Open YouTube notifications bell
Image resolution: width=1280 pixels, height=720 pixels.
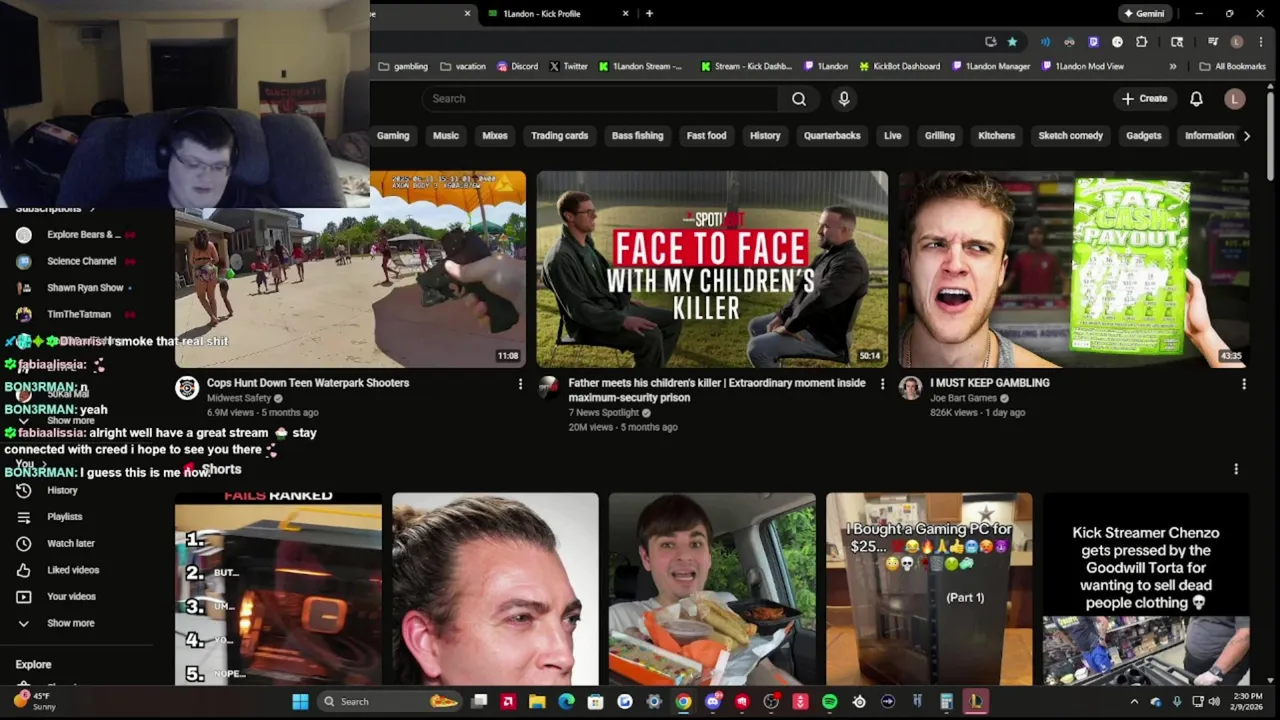(x=1196, y=99)
